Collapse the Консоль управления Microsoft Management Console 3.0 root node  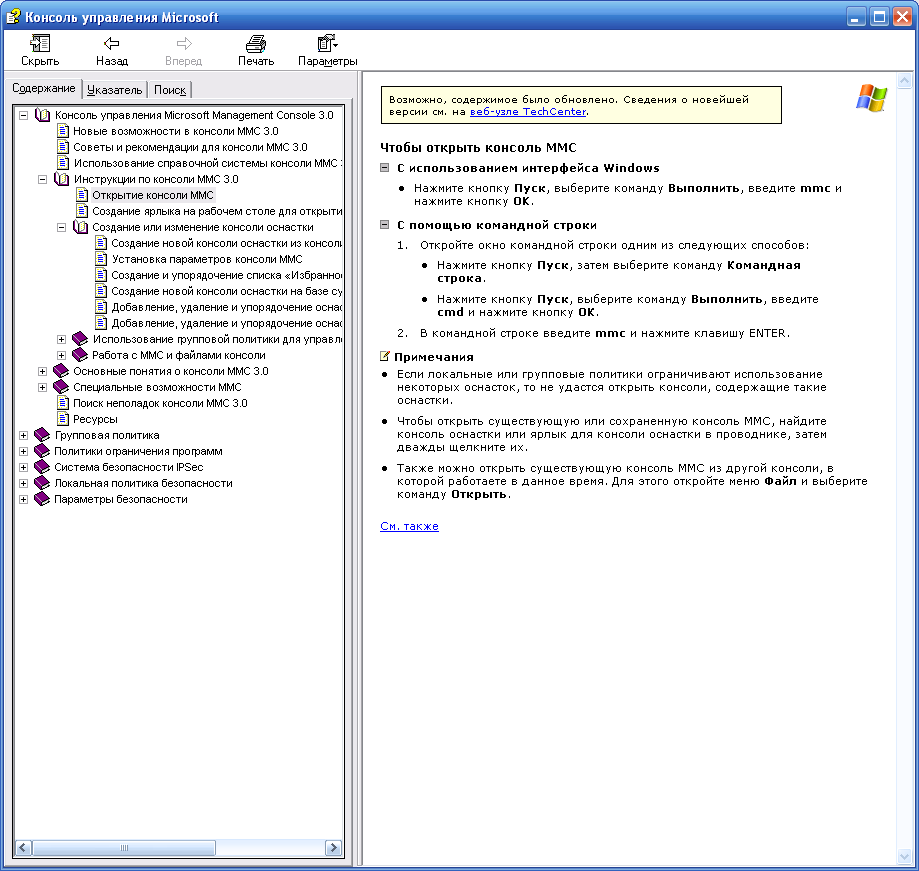23,115
